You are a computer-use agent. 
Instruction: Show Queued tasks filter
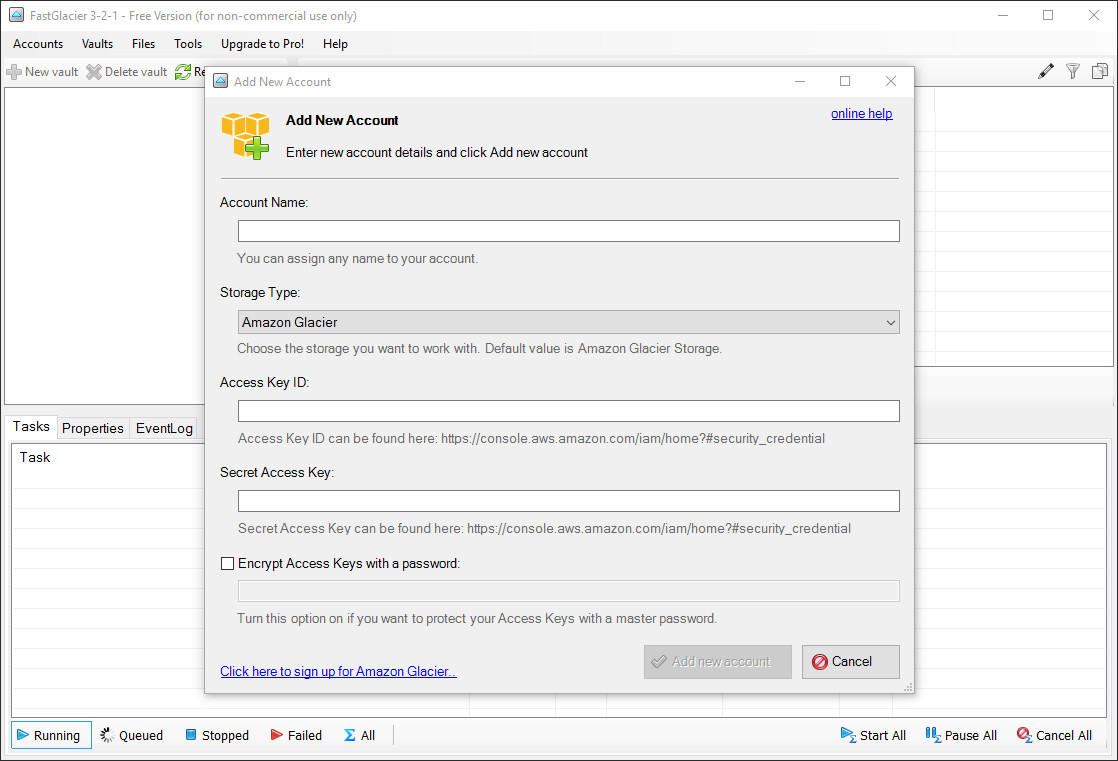tap(132, 735)
